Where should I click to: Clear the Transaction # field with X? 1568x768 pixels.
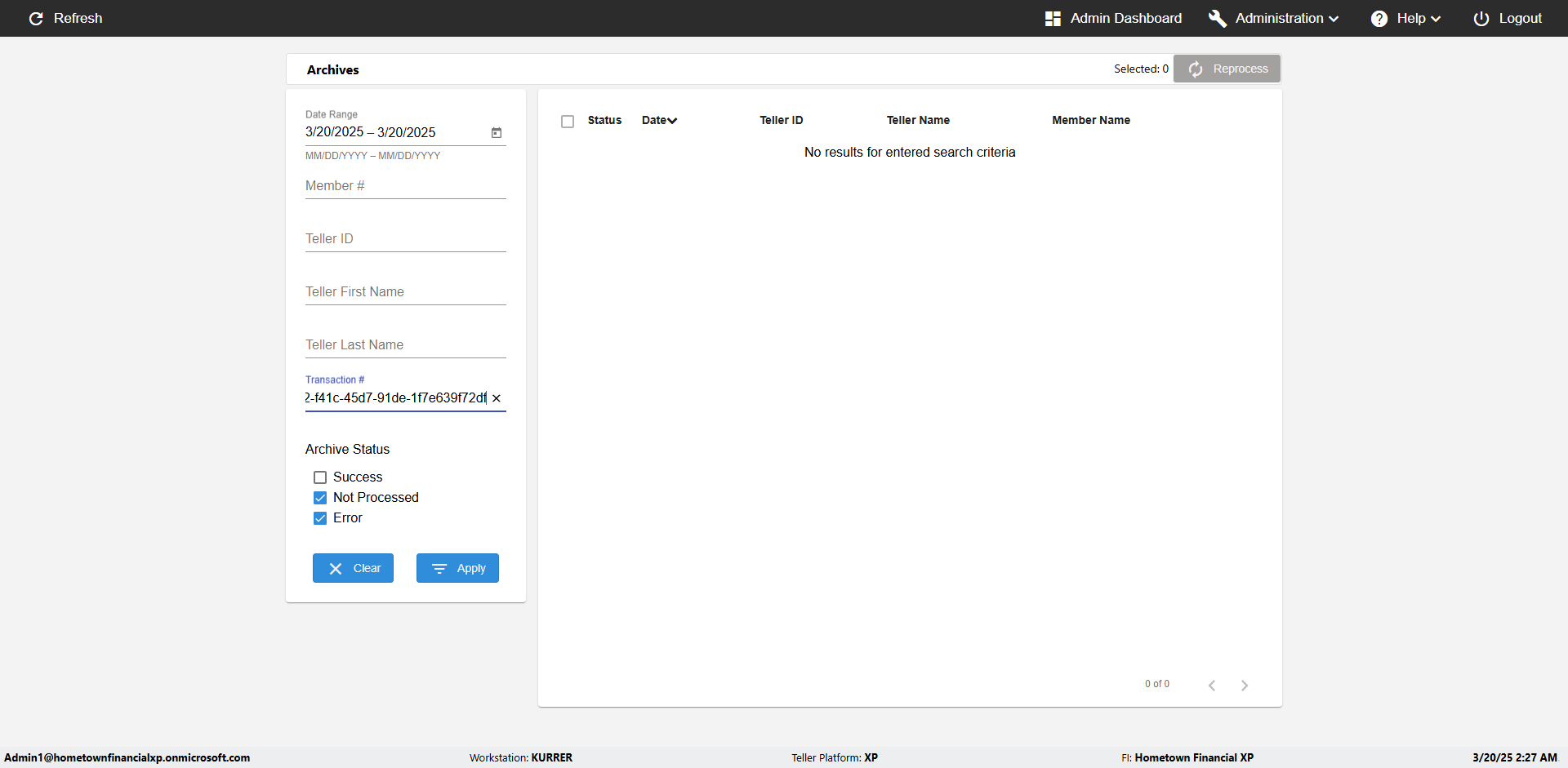(x=497, y=398)
